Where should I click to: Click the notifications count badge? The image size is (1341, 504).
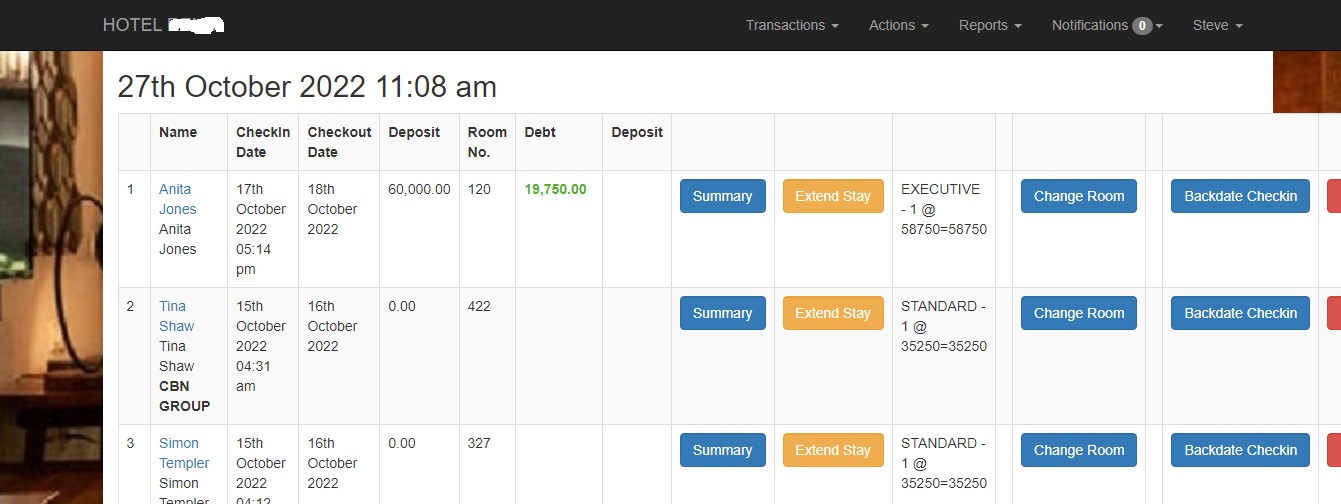point(1142,26)
